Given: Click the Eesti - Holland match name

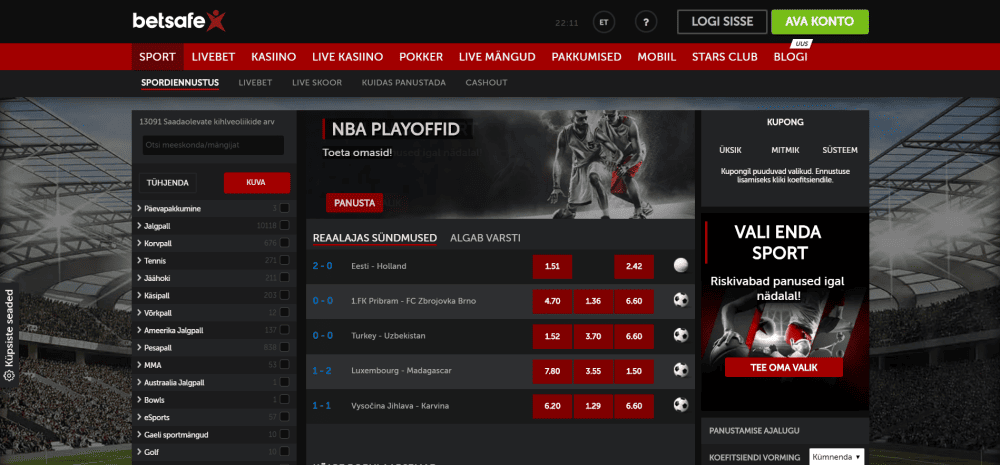Looking at the screenshot, I should (x=379, y=266).
